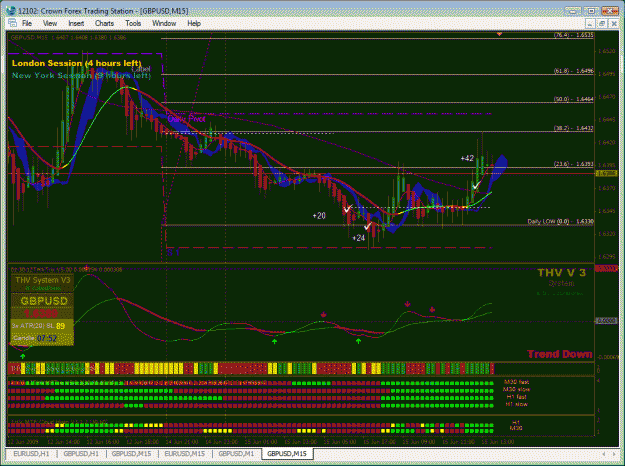
Task: Click the '+24' pips label
Action: tap(359, 238)
